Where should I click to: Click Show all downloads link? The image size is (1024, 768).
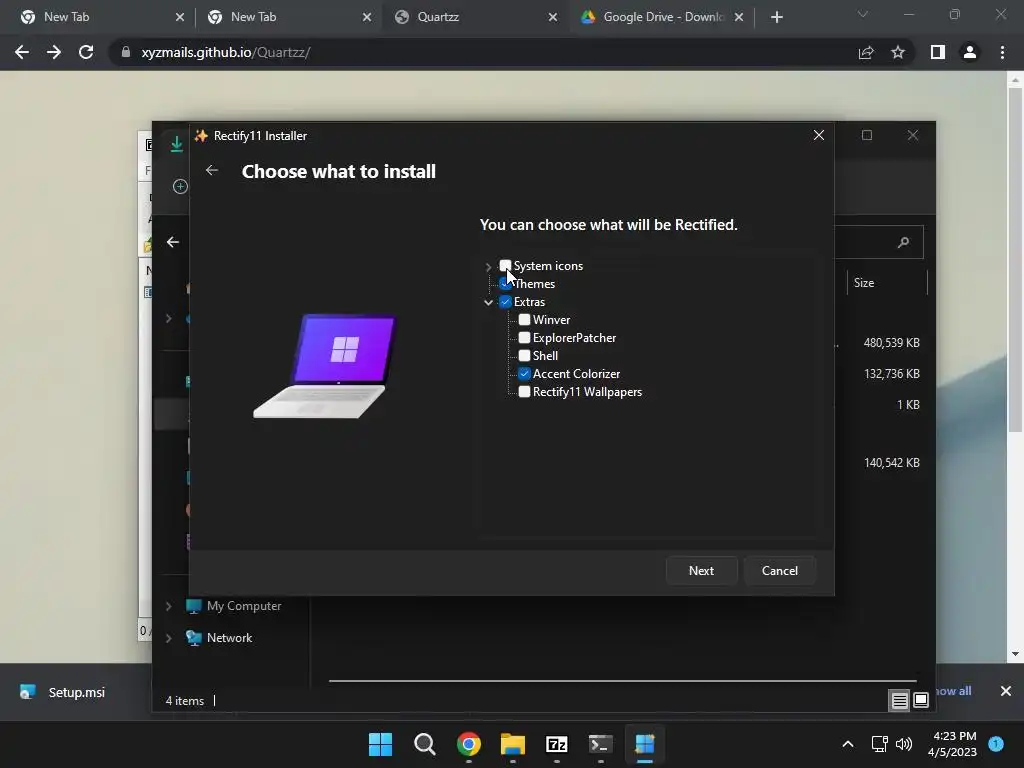pos(954,691)
